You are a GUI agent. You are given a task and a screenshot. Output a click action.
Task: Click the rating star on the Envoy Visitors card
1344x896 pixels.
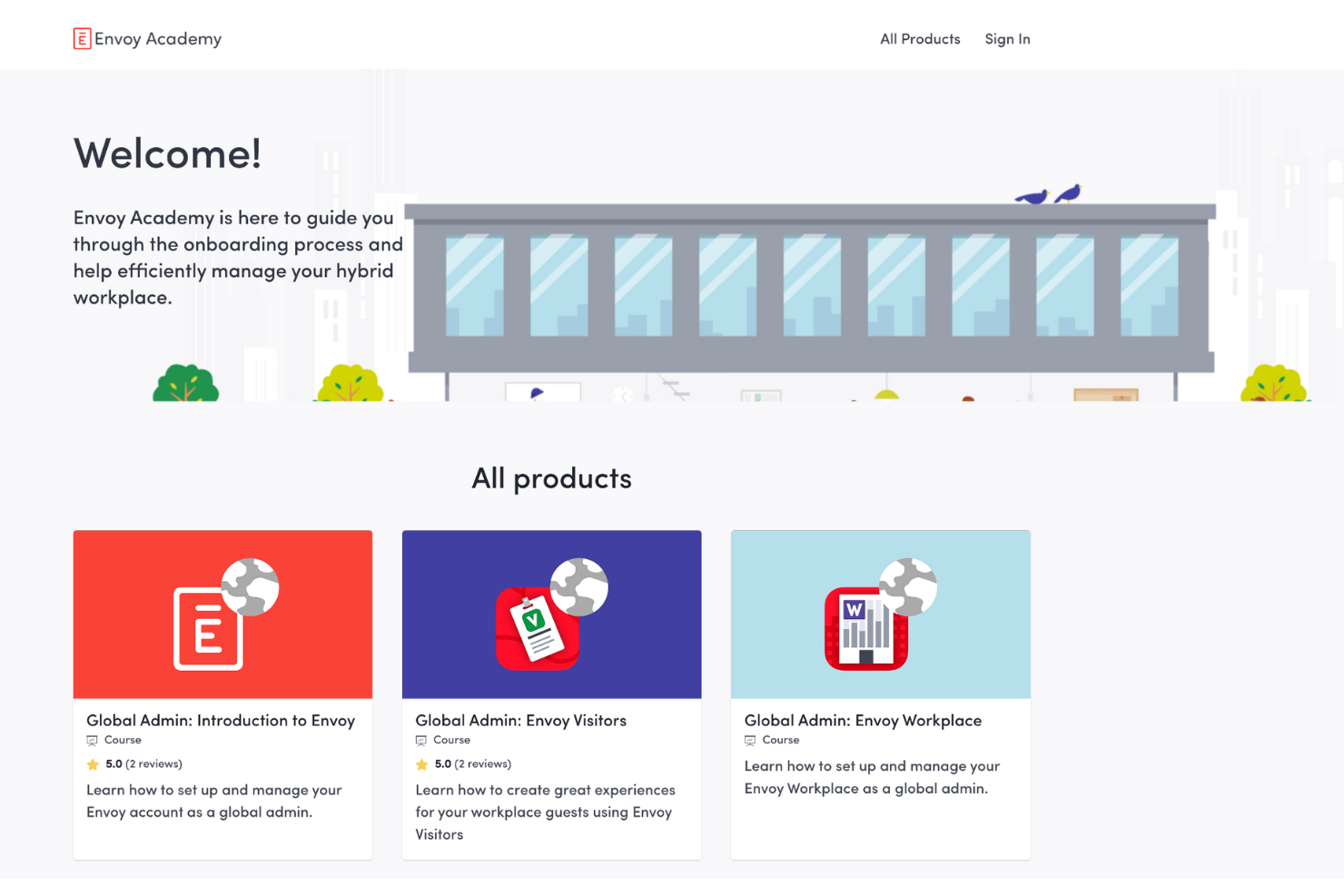pos(421,764)
